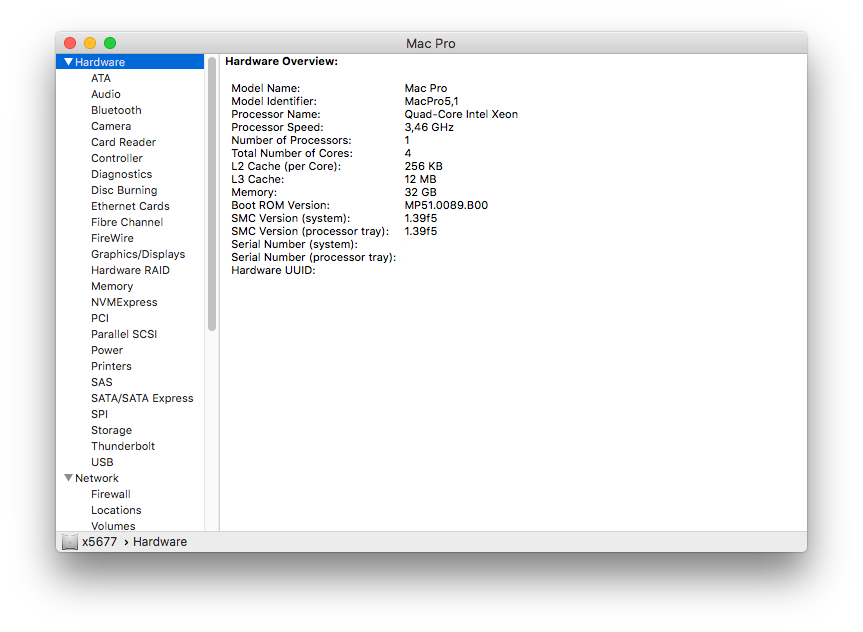
Task: Zoom the window with green button
Action: pos(110,43)
